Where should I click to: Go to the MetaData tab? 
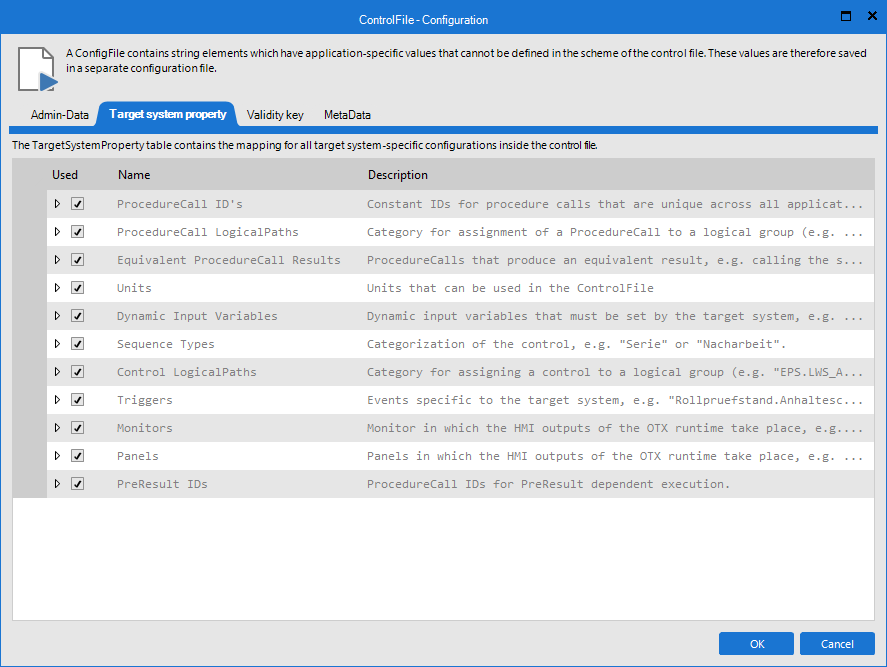click(347, 115)
